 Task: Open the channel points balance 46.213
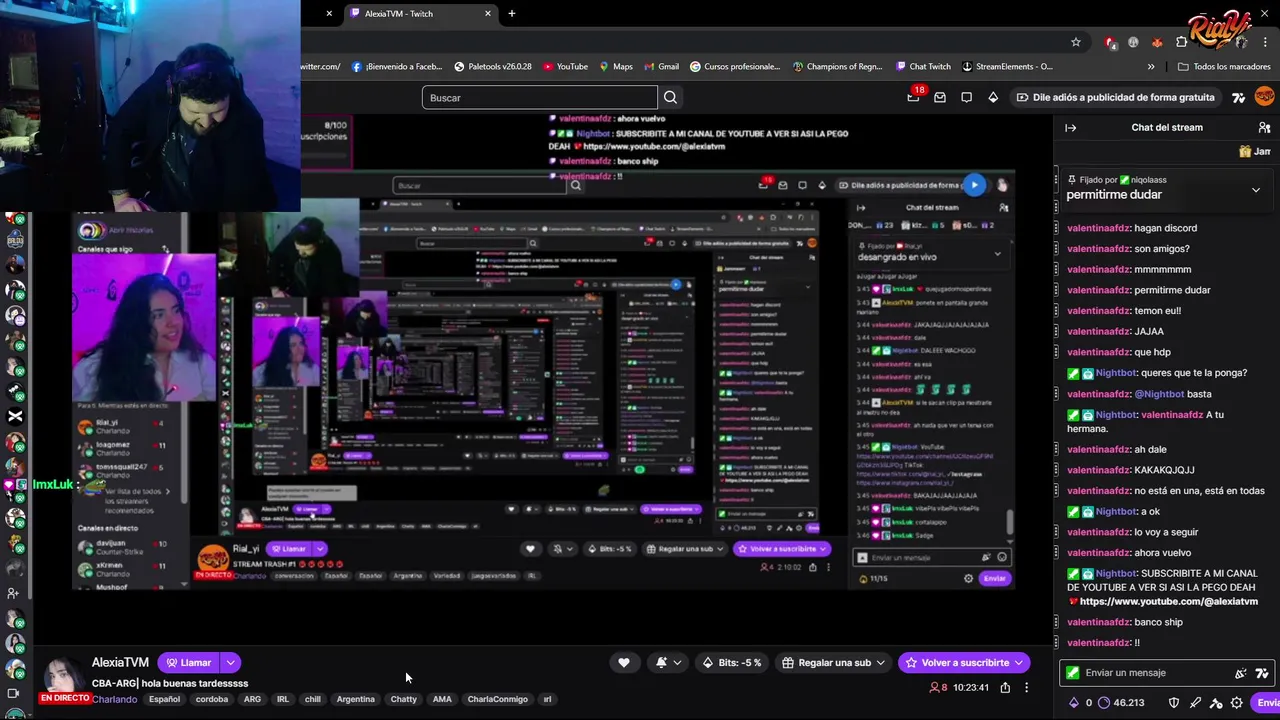coord(1121,703)
